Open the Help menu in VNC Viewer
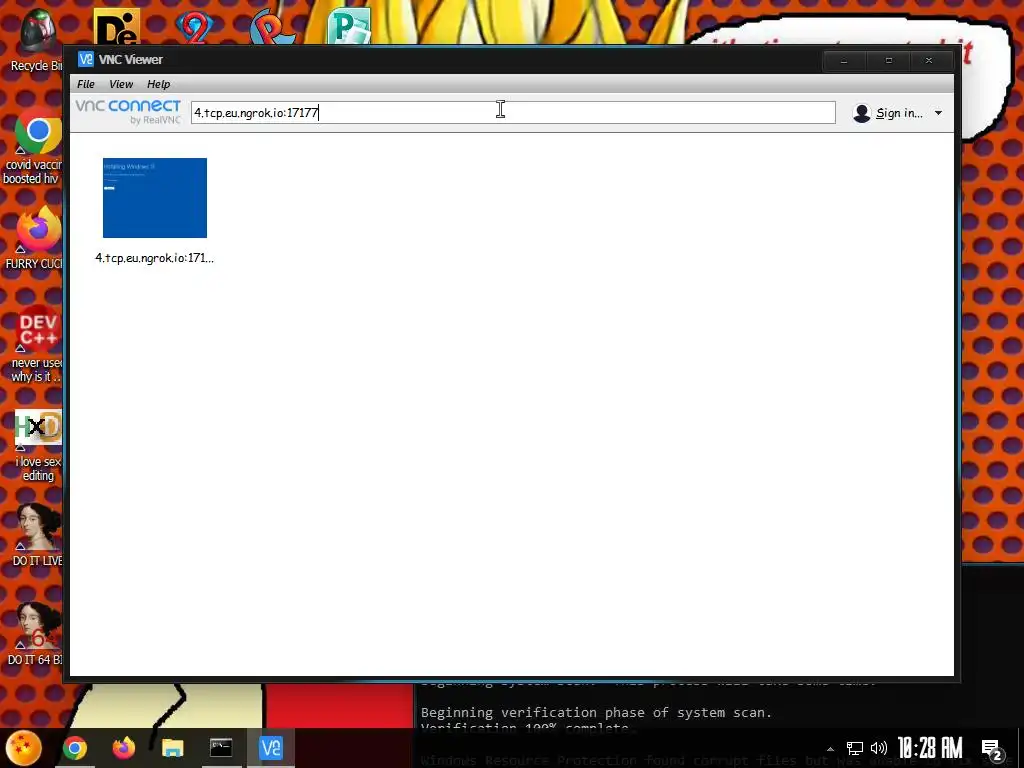The width and height of the screenshot is (1024, 768). point(158,84)
